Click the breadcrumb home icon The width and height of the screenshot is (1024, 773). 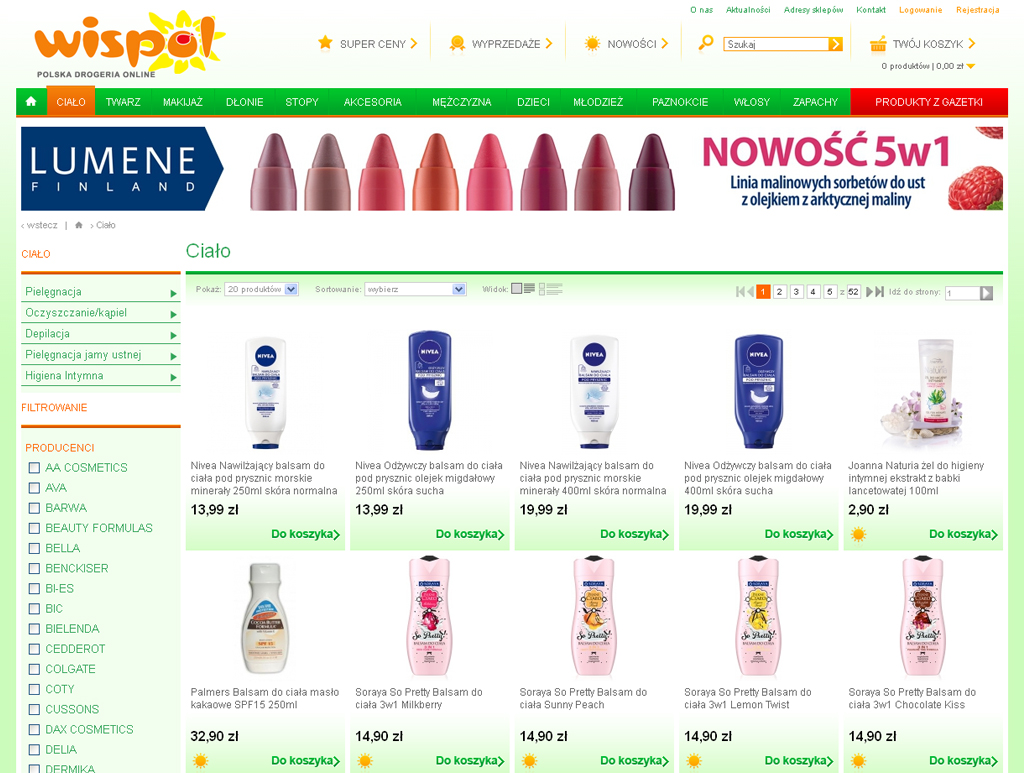[x=78, y=225]
